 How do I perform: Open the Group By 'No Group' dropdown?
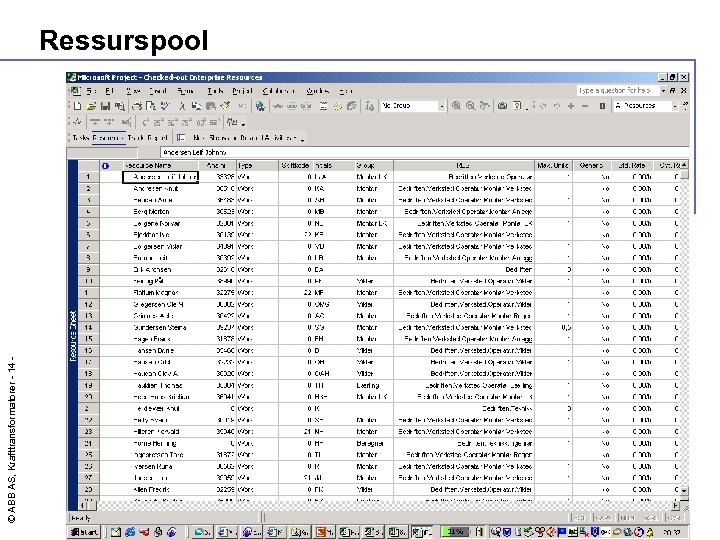pos(441,106)
